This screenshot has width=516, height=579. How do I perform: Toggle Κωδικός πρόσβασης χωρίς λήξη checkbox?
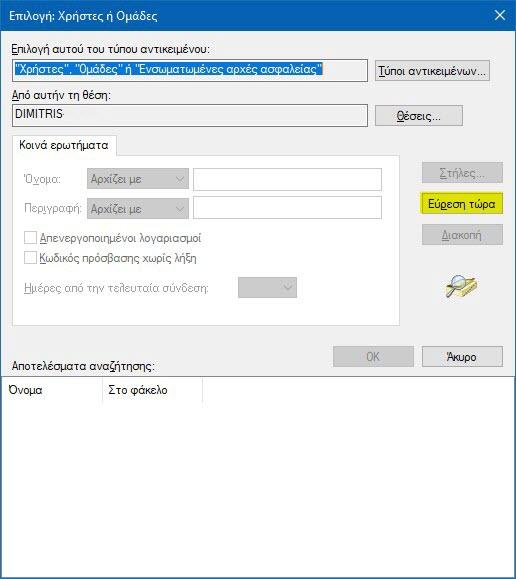[x=30, y=258]
